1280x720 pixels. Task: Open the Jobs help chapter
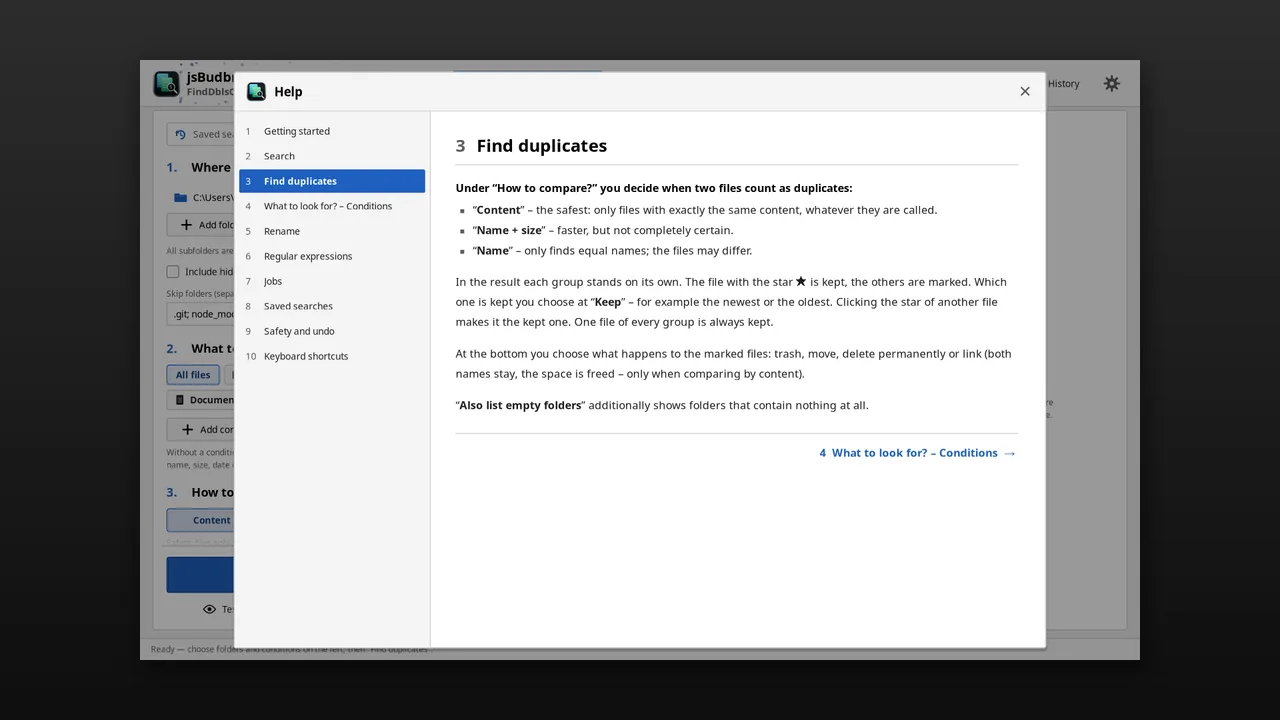[332, 281]
